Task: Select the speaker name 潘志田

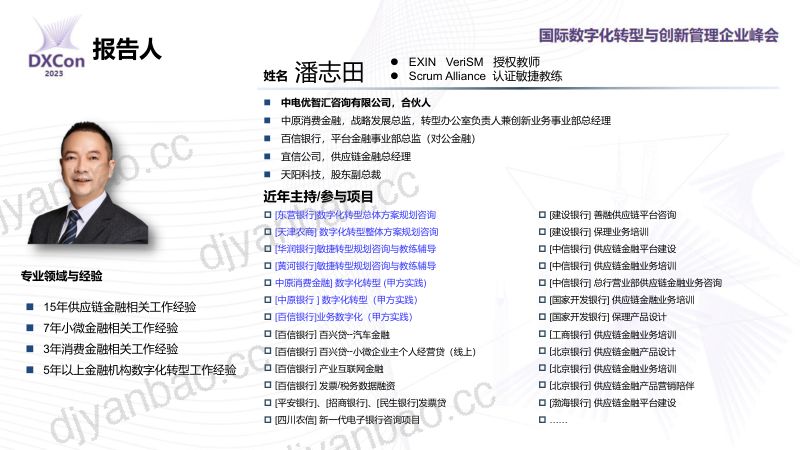Action: (329, 72)
